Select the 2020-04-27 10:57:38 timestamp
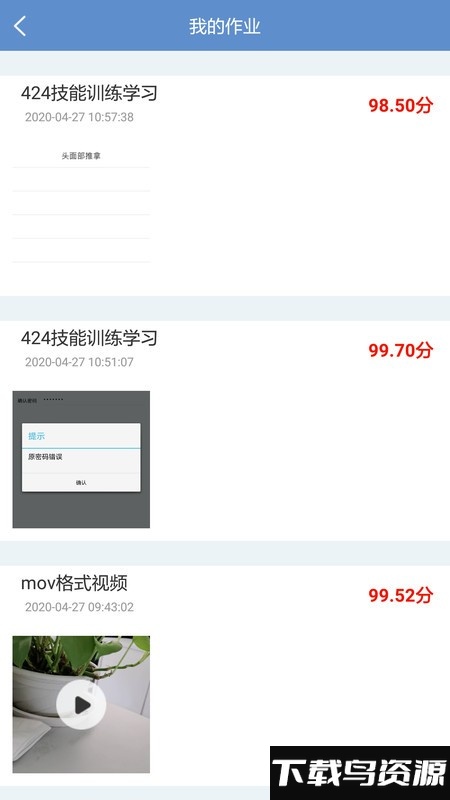This screenshot has height=800, width=450. point(80,117)
